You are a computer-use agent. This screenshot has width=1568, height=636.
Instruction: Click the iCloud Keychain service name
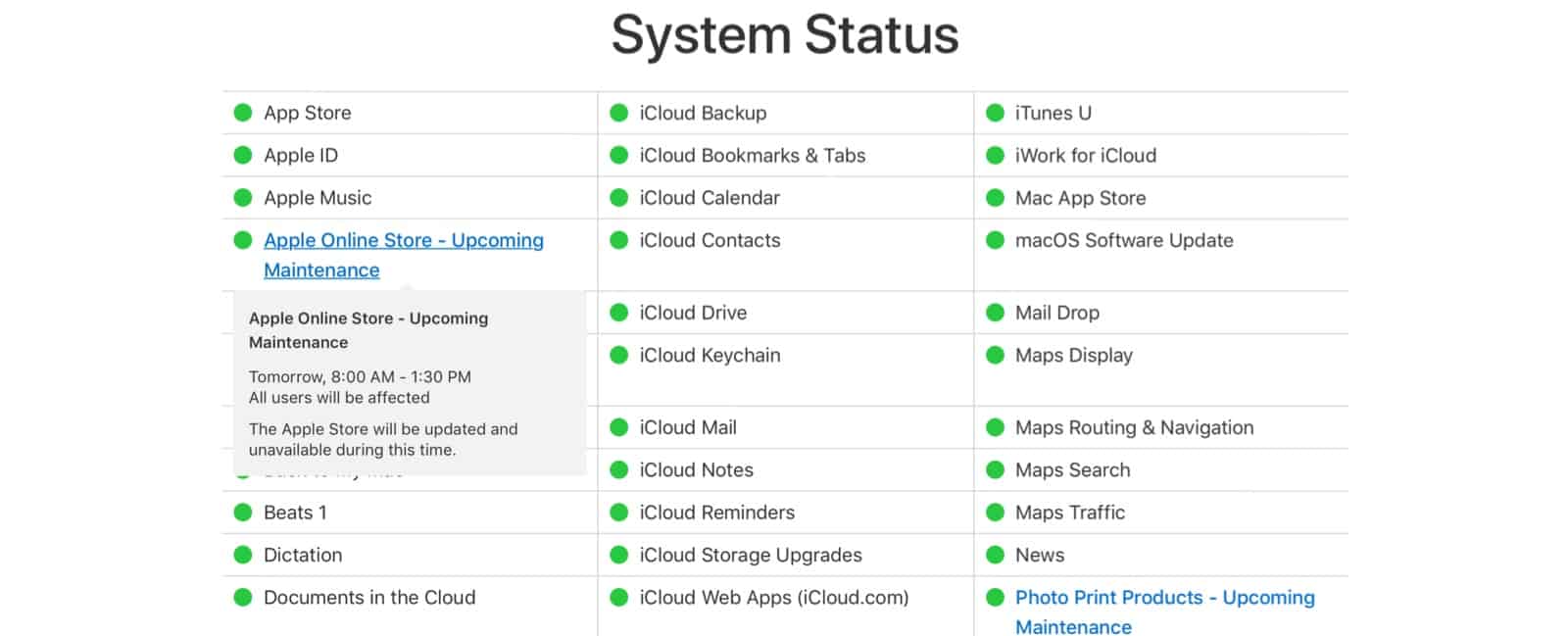coord(710,355)
